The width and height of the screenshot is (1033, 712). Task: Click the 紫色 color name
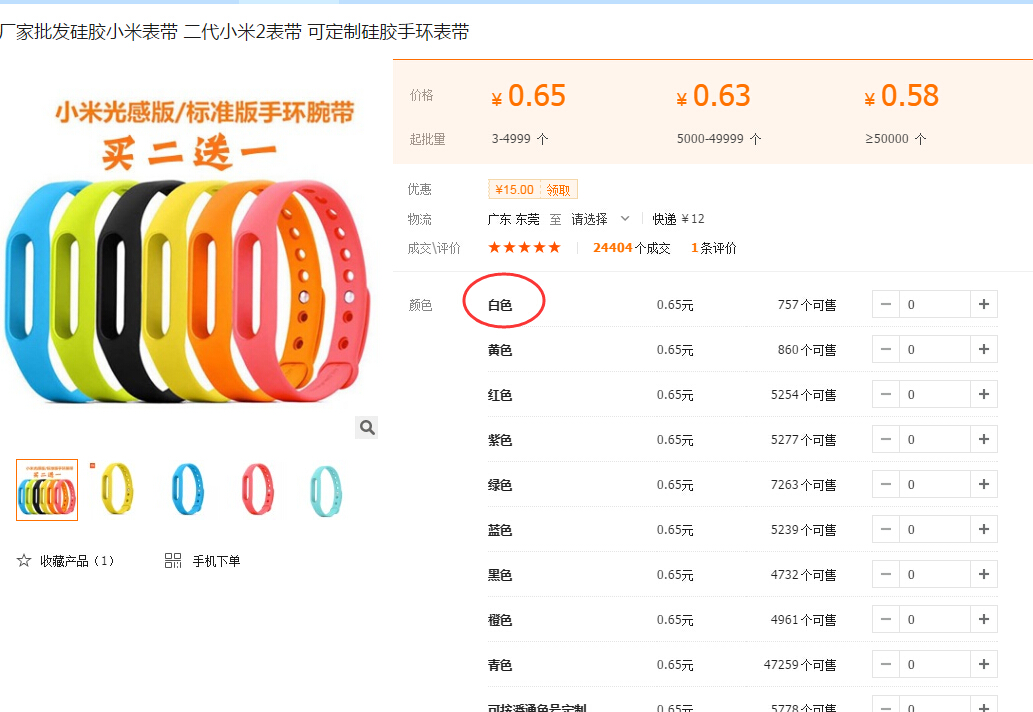click(500, 440)
